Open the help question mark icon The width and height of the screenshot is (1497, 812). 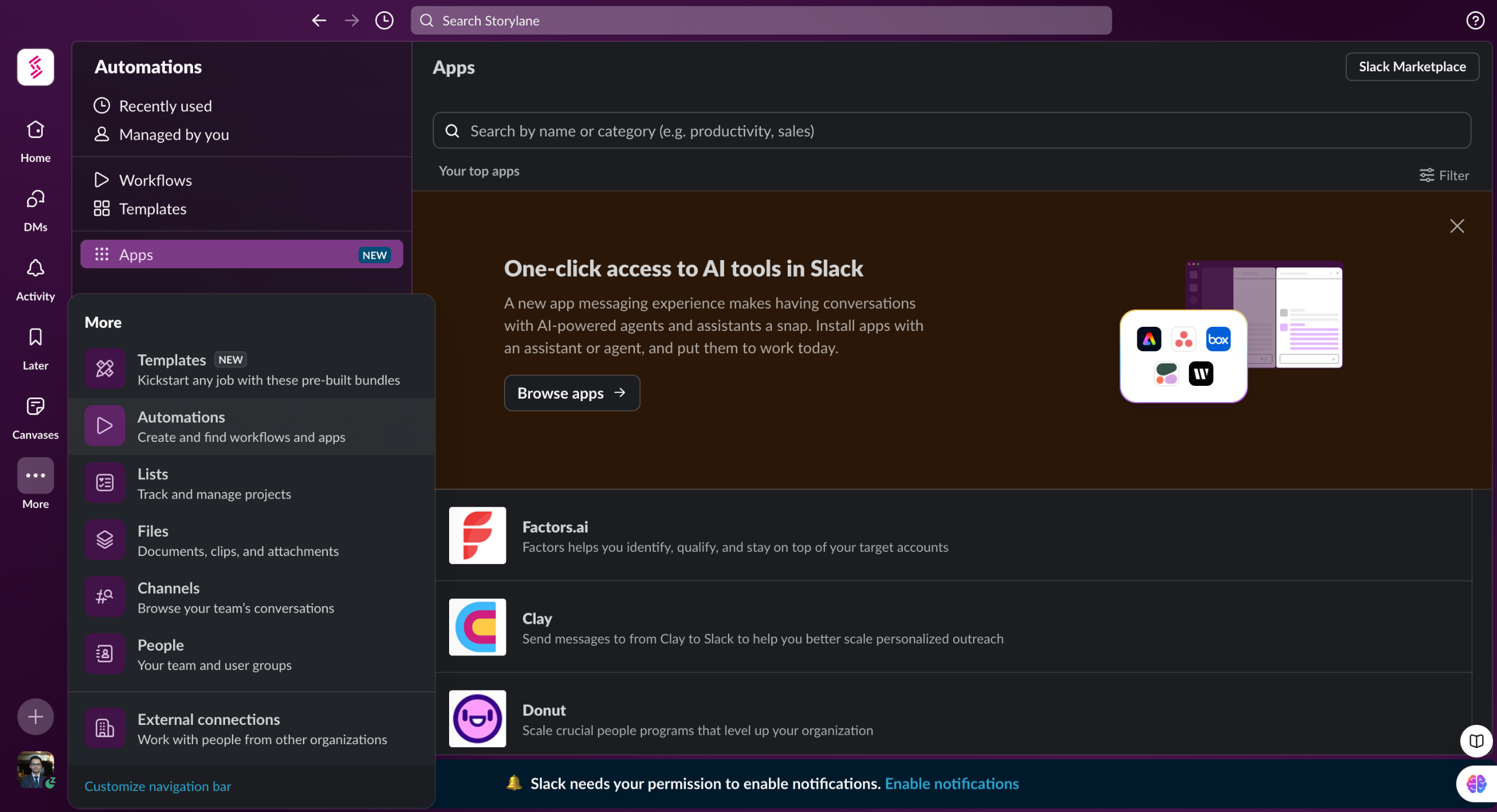[x=1475, y=20]
